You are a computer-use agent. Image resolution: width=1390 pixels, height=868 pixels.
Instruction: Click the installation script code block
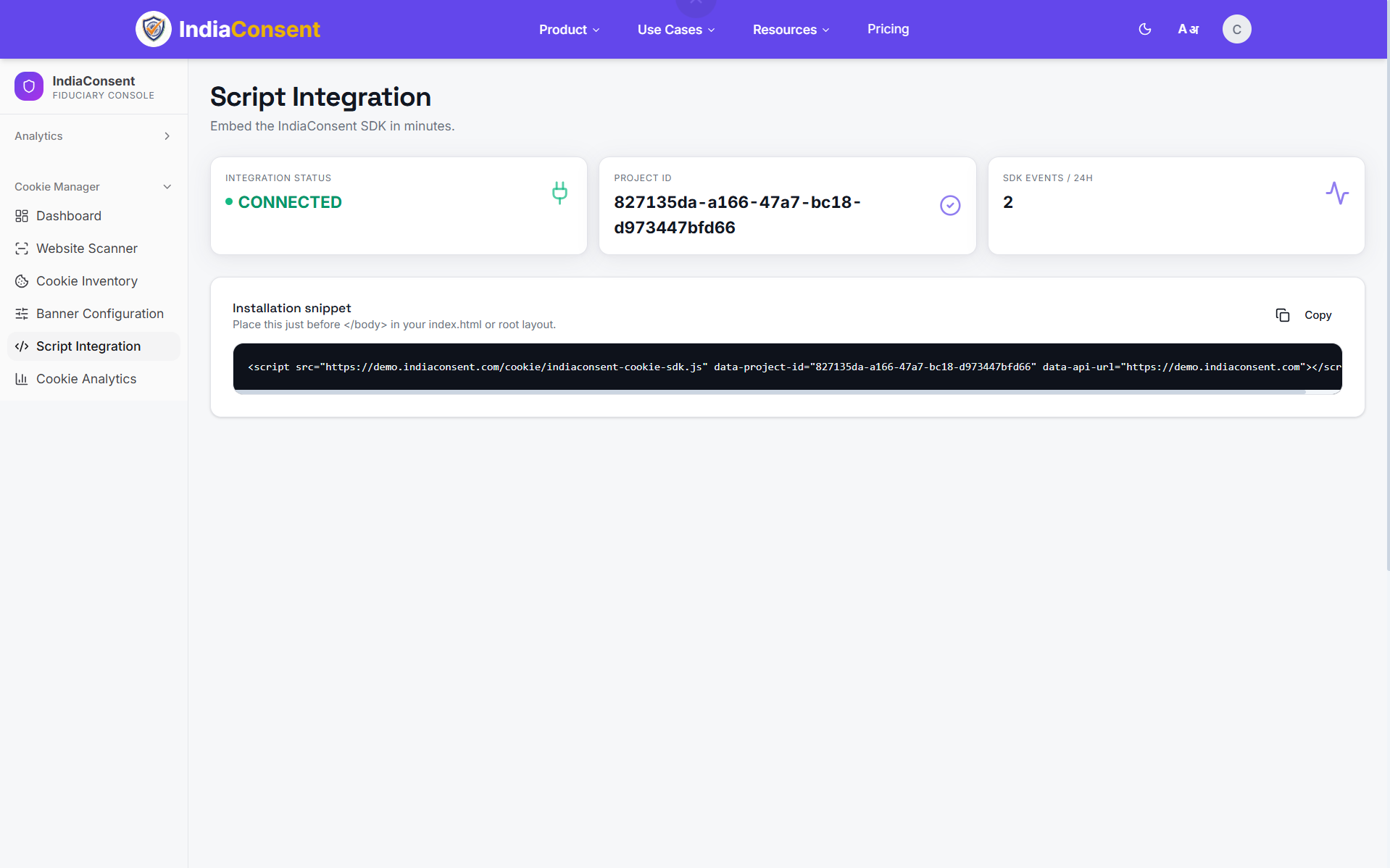(x=787, y=367)
